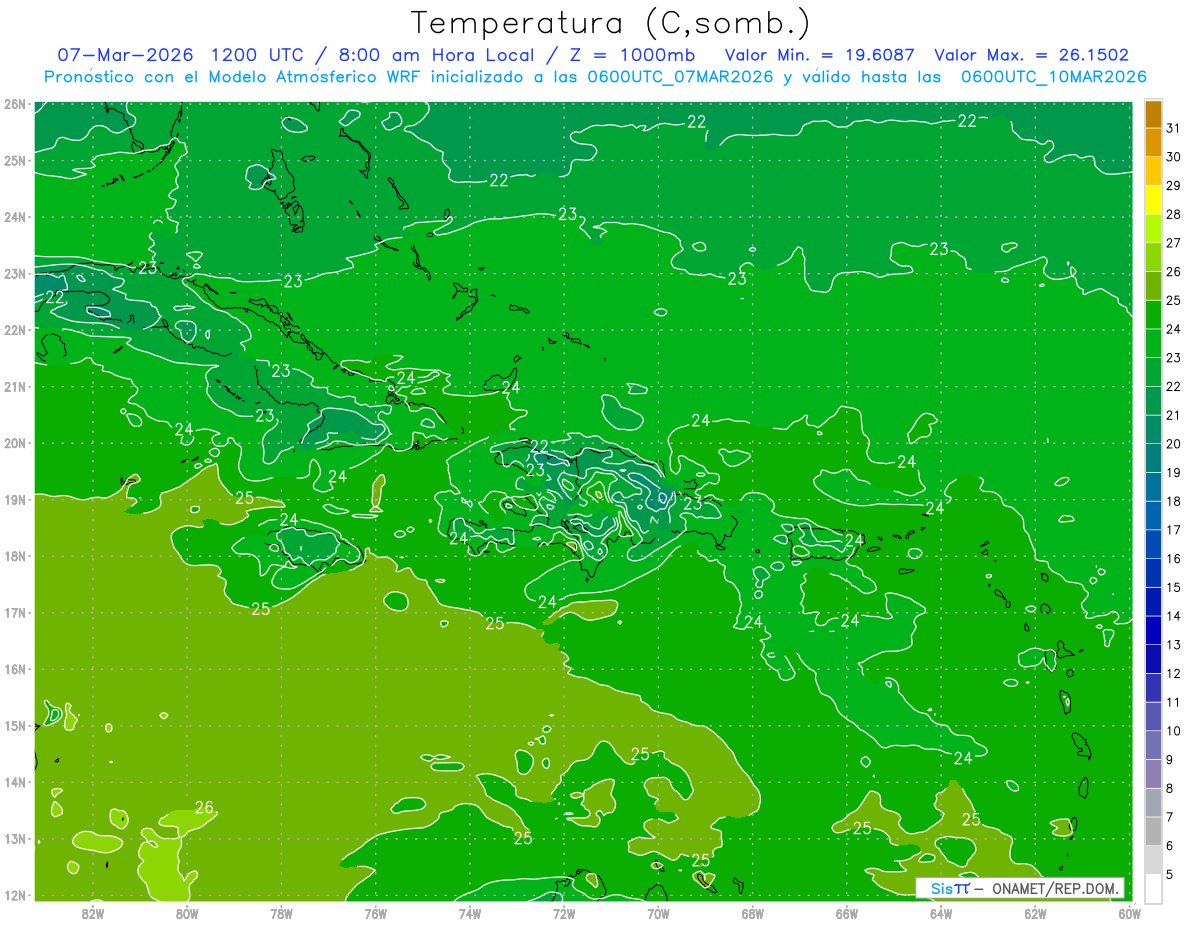1200x927 pixels.
Task: Click the '66W' longitude axis label
Action: coord(846,913)
